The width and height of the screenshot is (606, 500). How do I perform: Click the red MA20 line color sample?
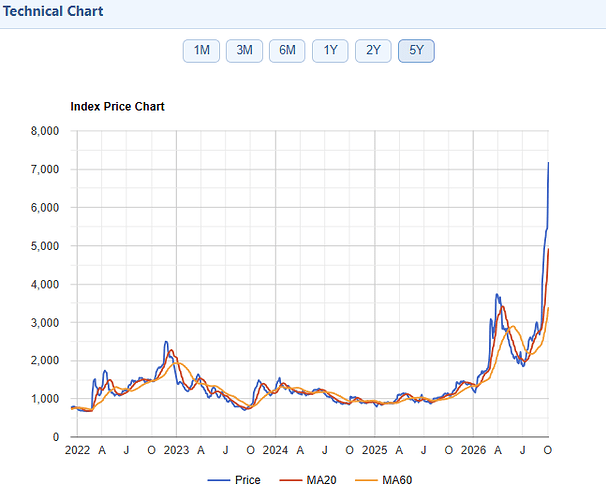click(x=291, y=480)
